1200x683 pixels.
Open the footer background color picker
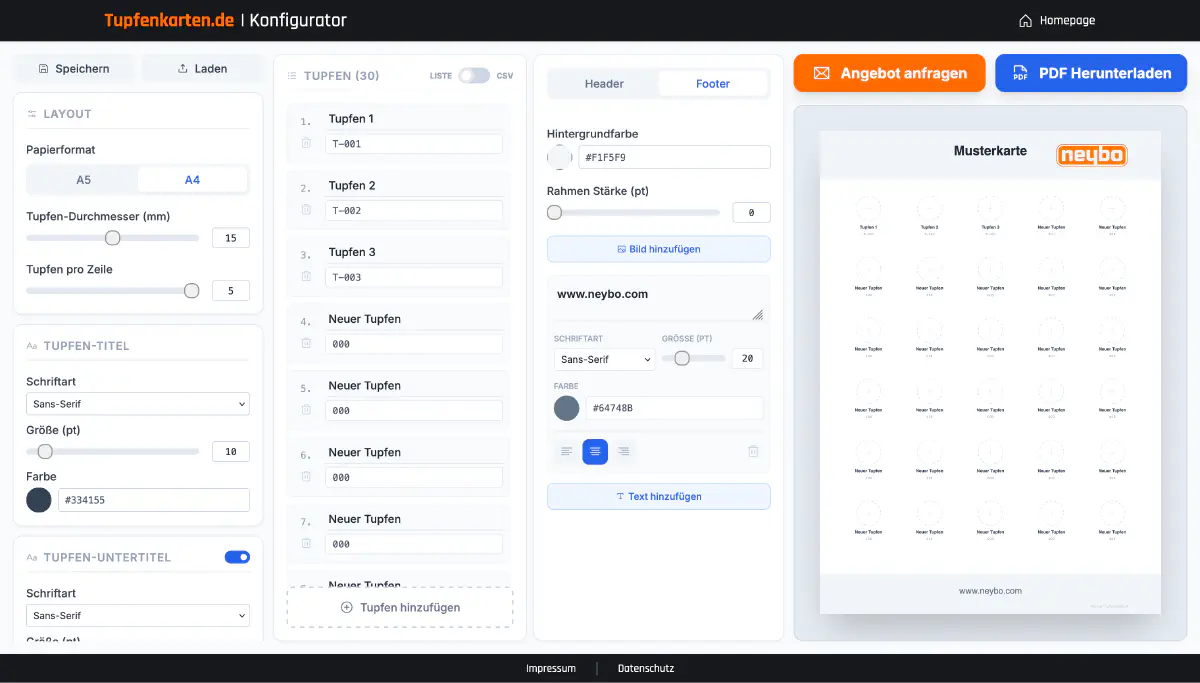558,157
